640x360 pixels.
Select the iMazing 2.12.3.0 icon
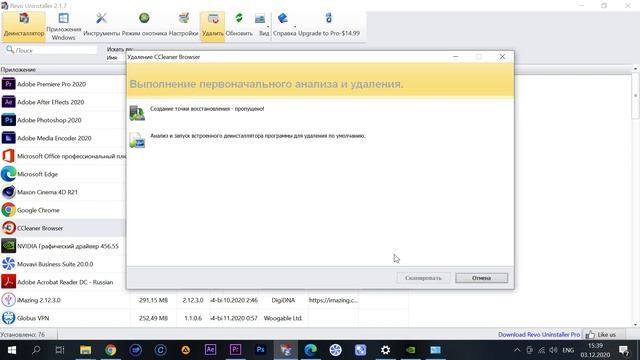[x=8, y=300]
